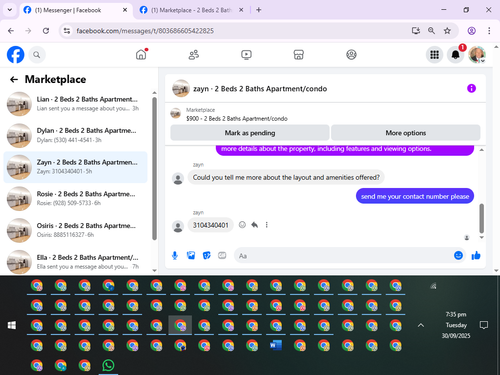The image size is (500, 375).
Task: Open WhatsApp from the taskbar
Action: tap(108, 365)
